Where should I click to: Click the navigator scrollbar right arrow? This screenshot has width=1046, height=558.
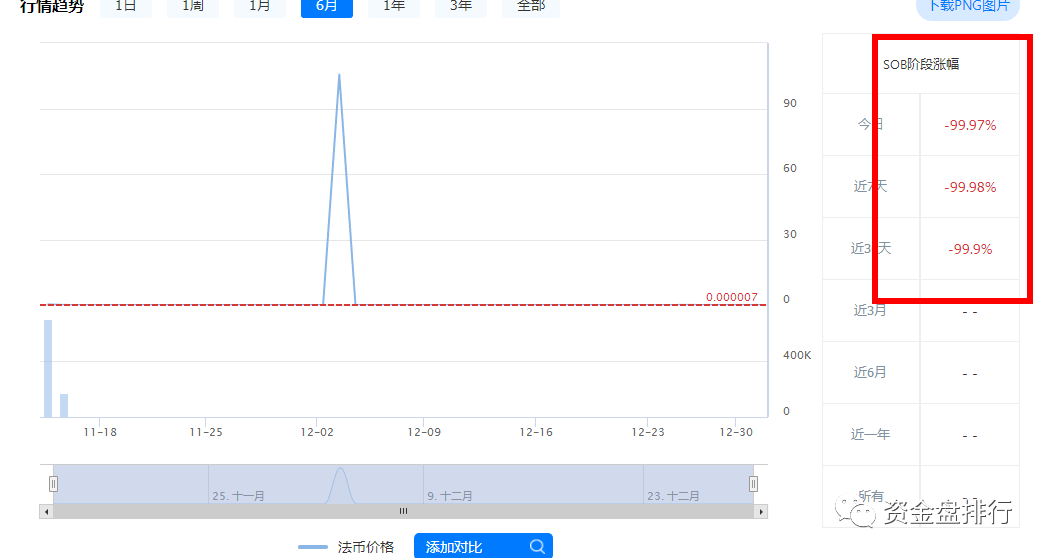coord(761,512)
